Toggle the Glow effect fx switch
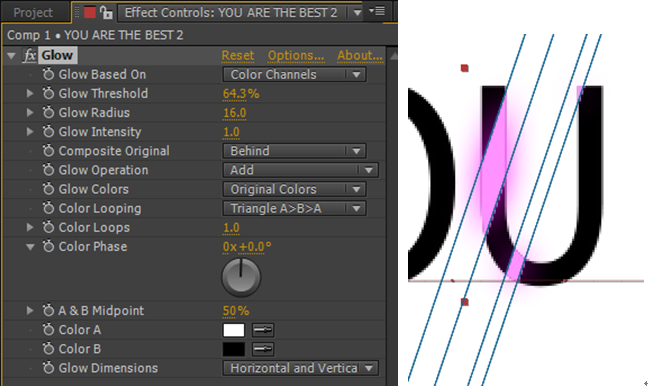Screen dimensions: 648x386 pyautogui.click(x=29, y=55)
